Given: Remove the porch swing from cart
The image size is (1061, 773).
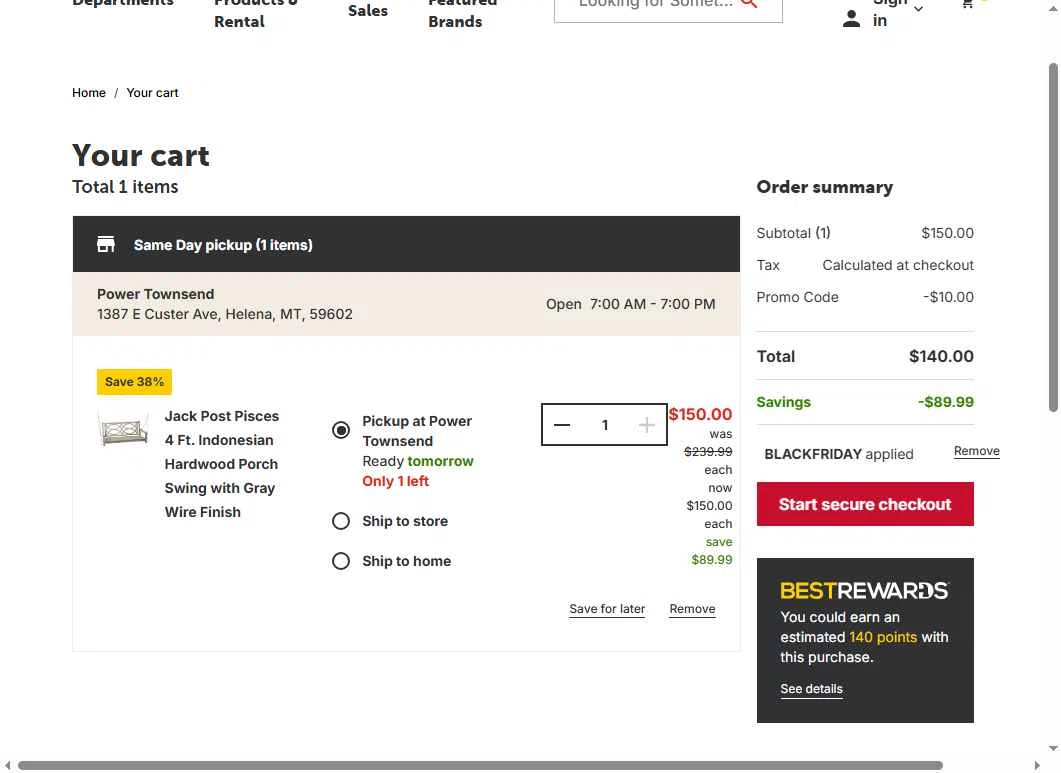Looking at the screenshot, I should pos(692,609).
